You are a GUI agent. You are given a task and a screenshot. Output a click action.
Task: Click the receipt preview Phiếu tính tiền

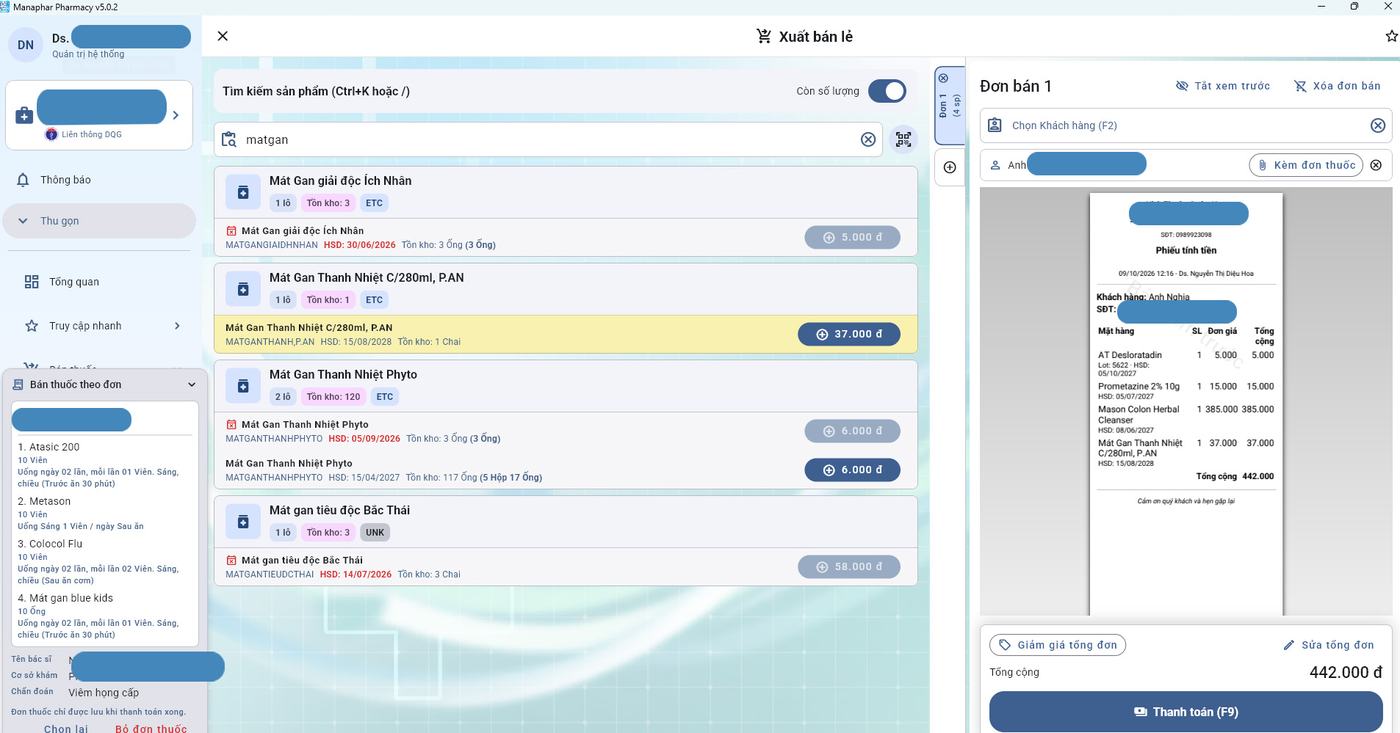pyautogui.click(x=1186, y=404)
